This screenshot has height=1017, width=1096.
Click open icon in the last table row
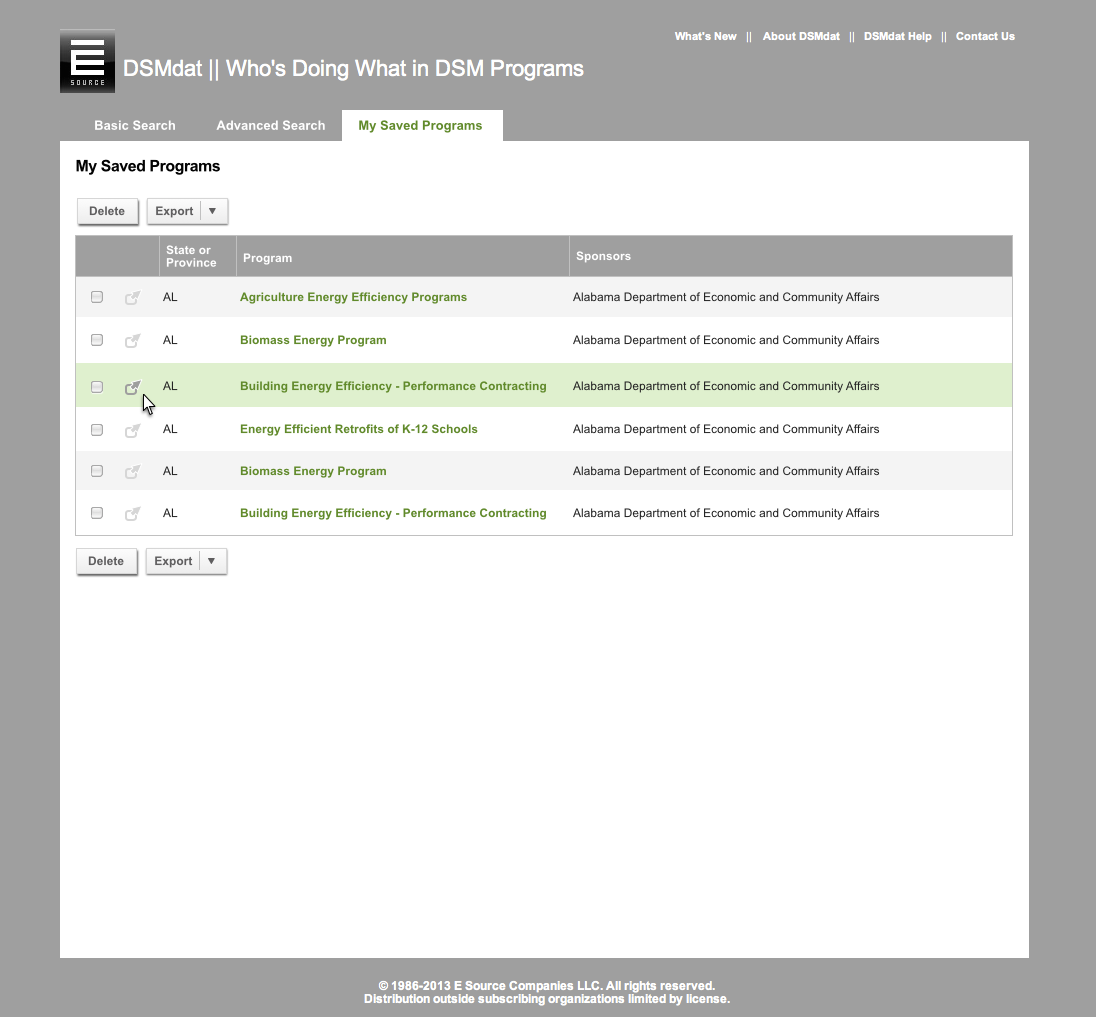(132, 514)
